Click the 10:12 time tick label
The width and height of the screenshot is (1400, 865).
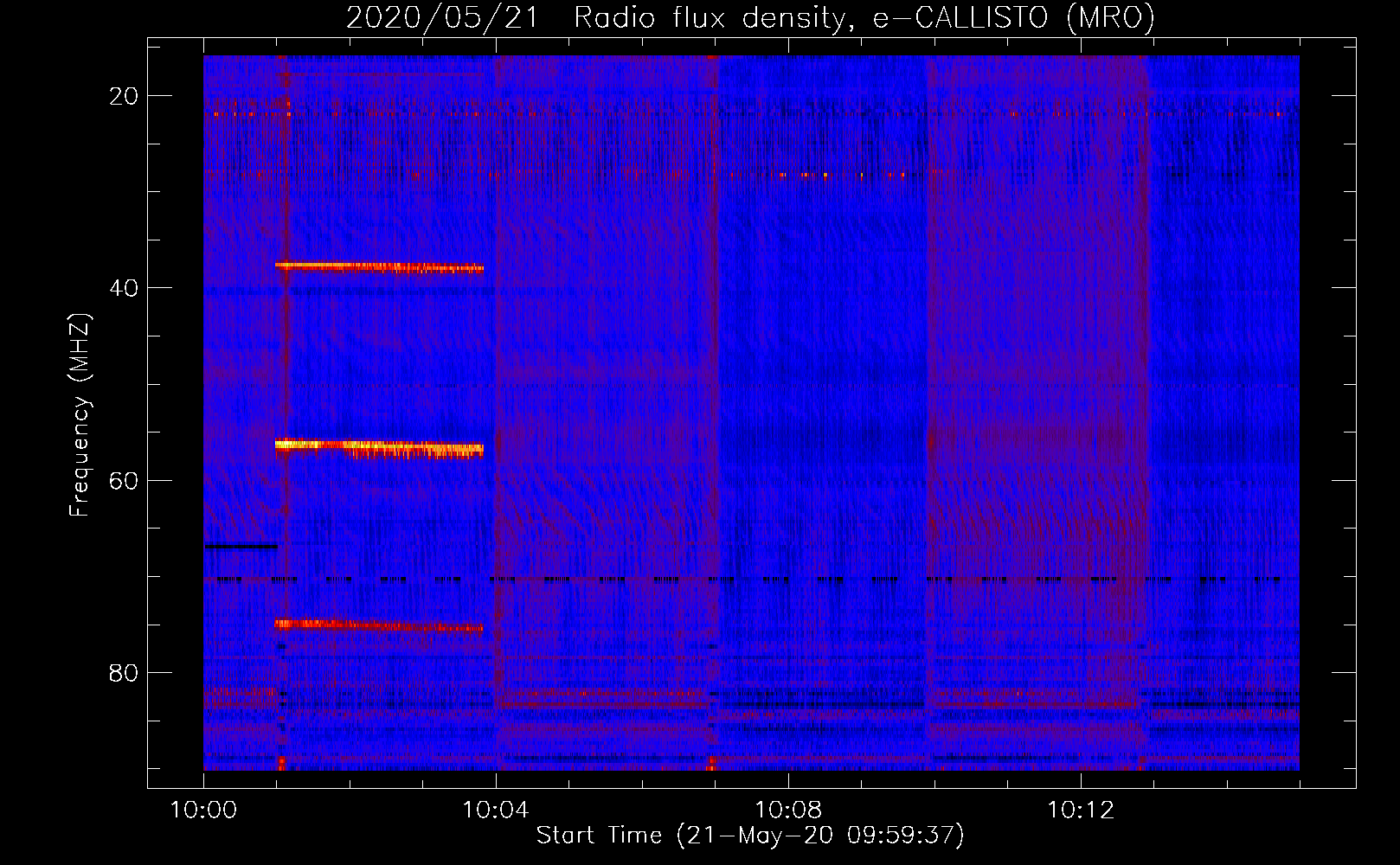pyautogui.click(x=1081, y=811)
